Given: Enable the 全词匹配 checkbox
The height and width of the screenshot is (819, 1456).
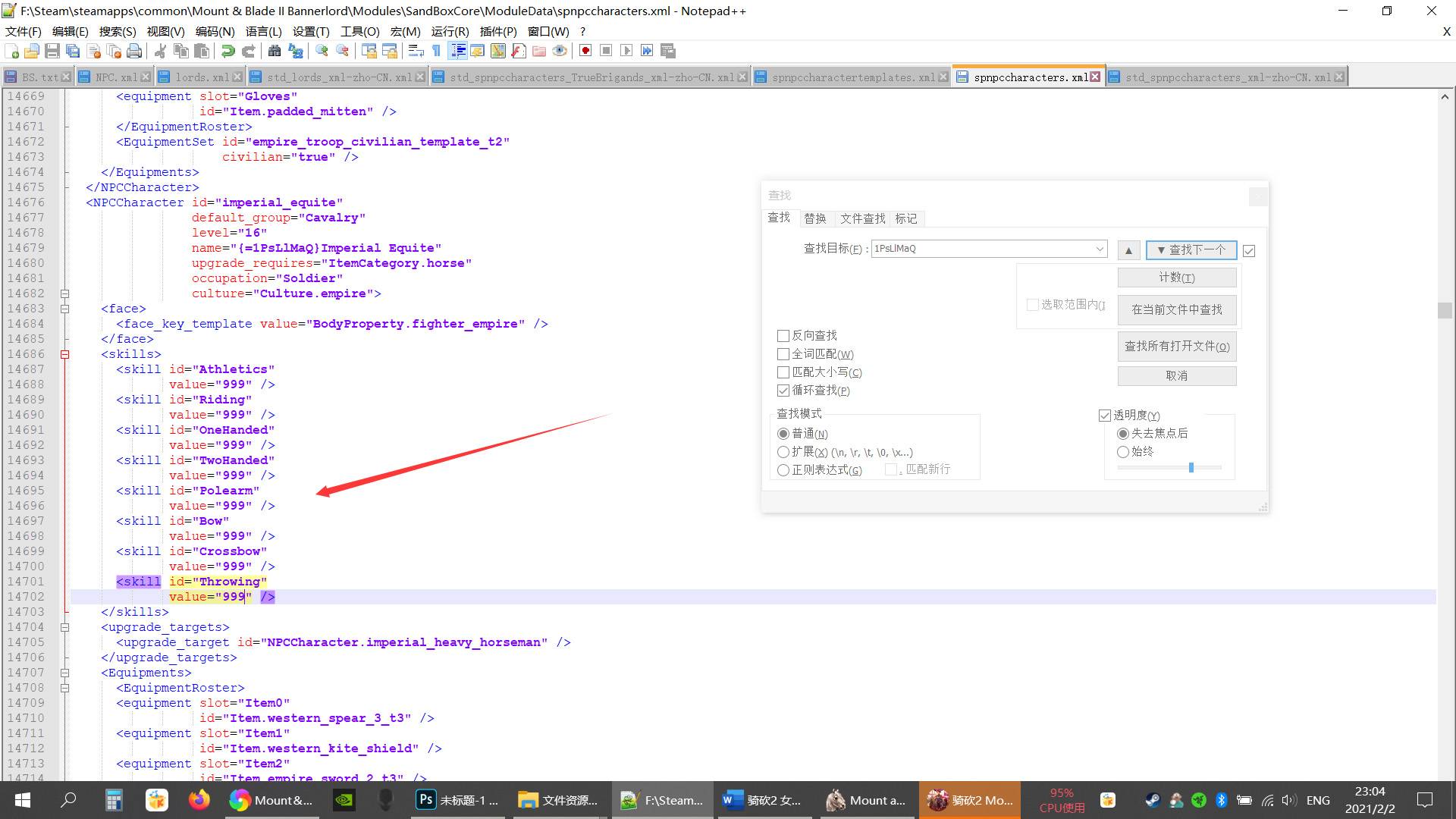Looking at the screenshot, I should pyautogui.click(x=783, y=354).
